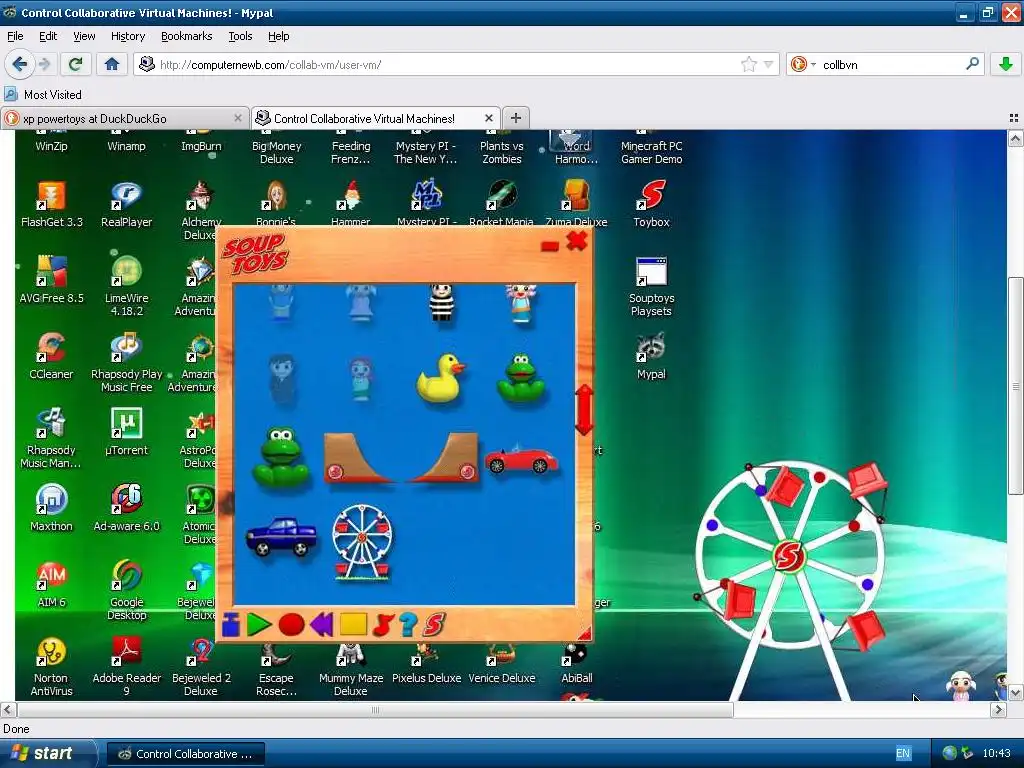Screen dimensions: 1024x768
Task: Select the left-facing wooden ramp toy
Action: [358, 458]
